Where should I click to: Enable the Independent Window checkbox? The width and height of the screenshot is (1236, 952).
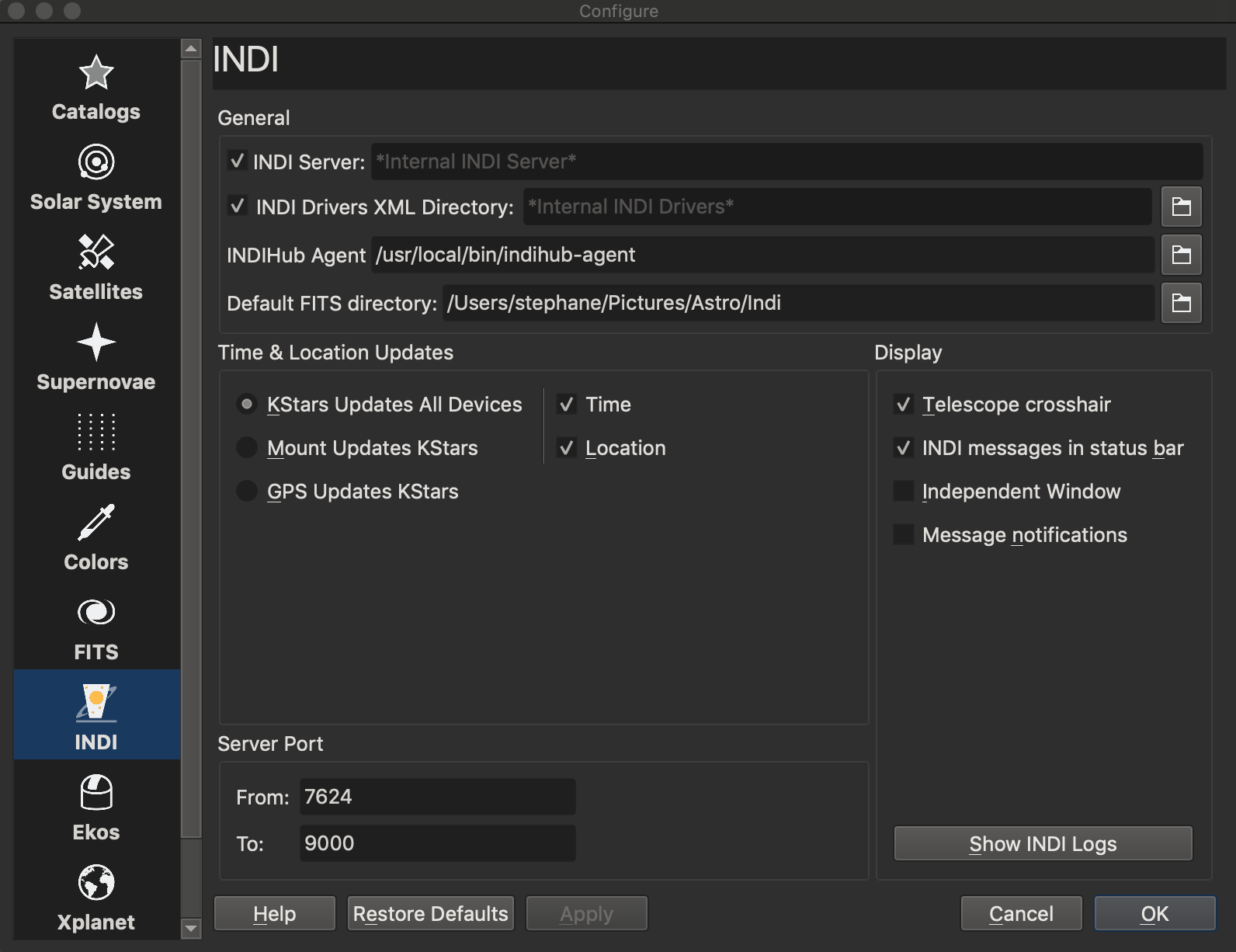click(904, 492)
